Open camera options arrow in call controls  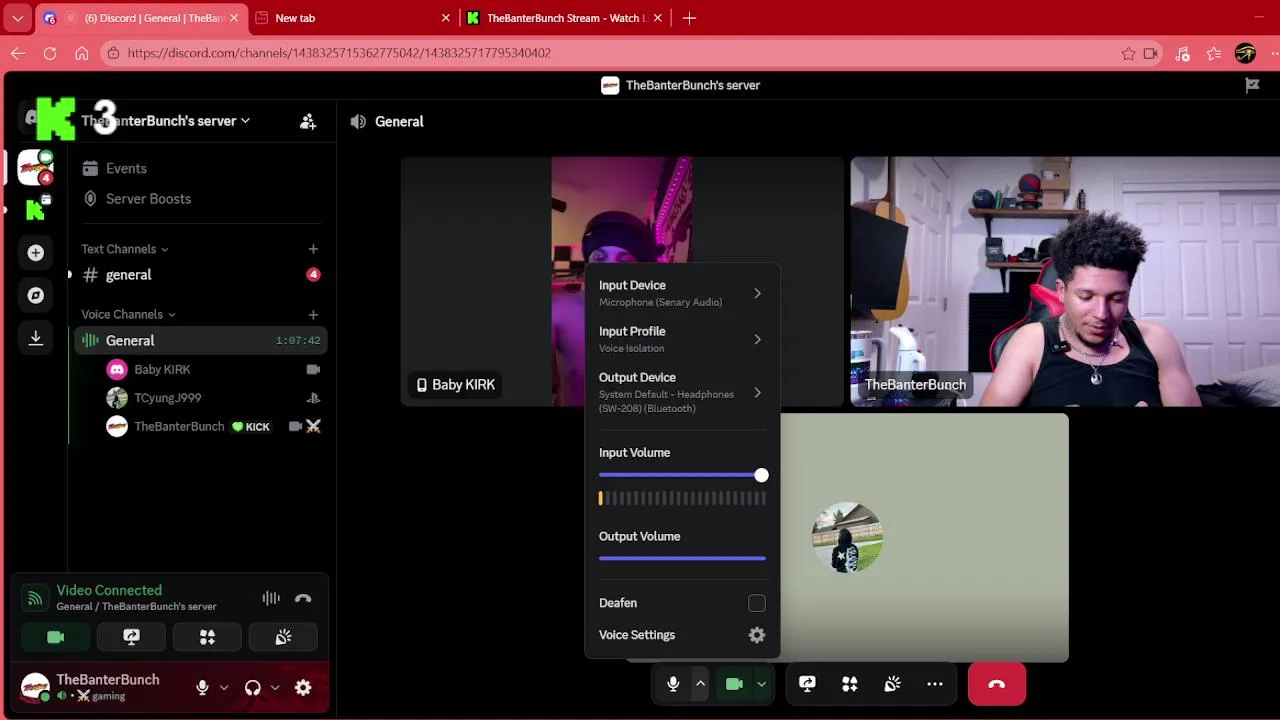(x=761, y=684)
